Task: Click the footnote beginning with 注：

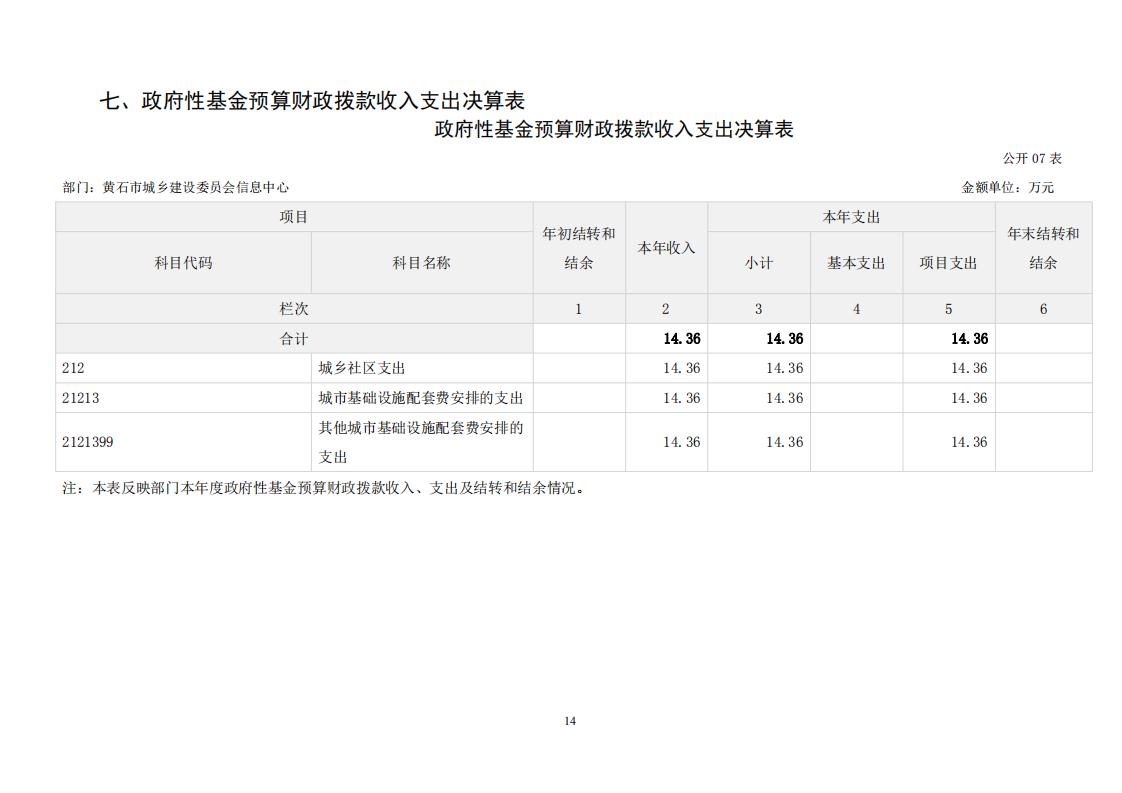Action: coord(324,489)
